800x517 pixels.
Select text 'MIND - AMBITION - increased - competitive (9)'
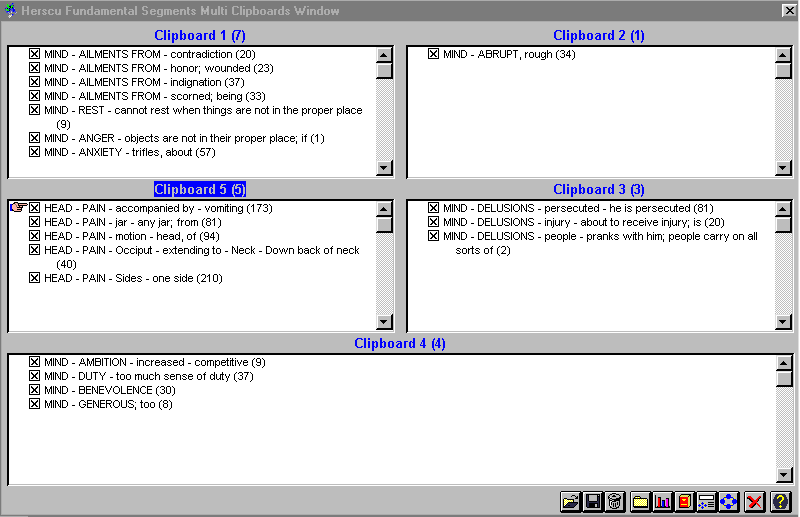155,362
